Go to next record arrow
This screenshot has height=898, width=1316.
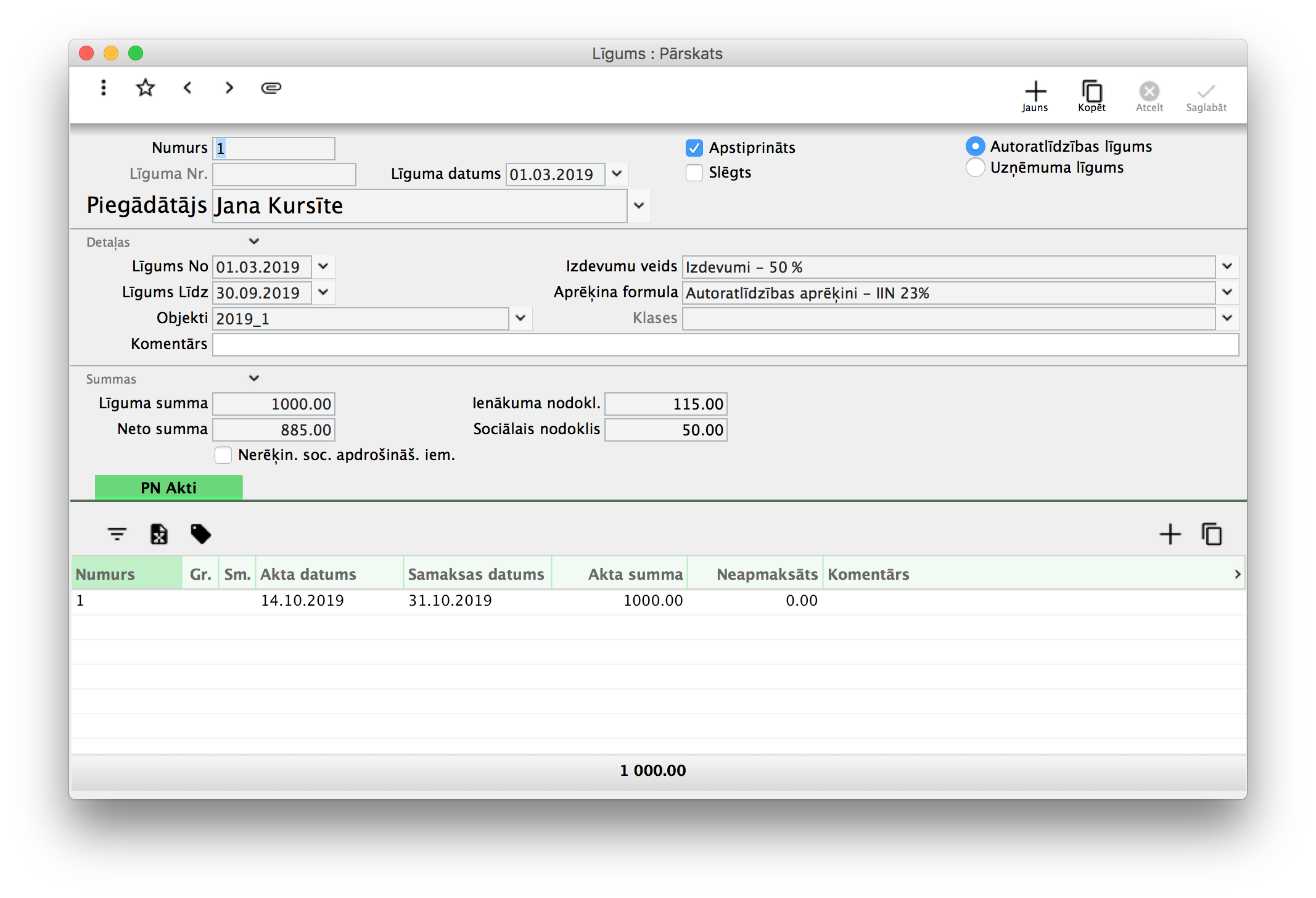click(x=229, y=88)
